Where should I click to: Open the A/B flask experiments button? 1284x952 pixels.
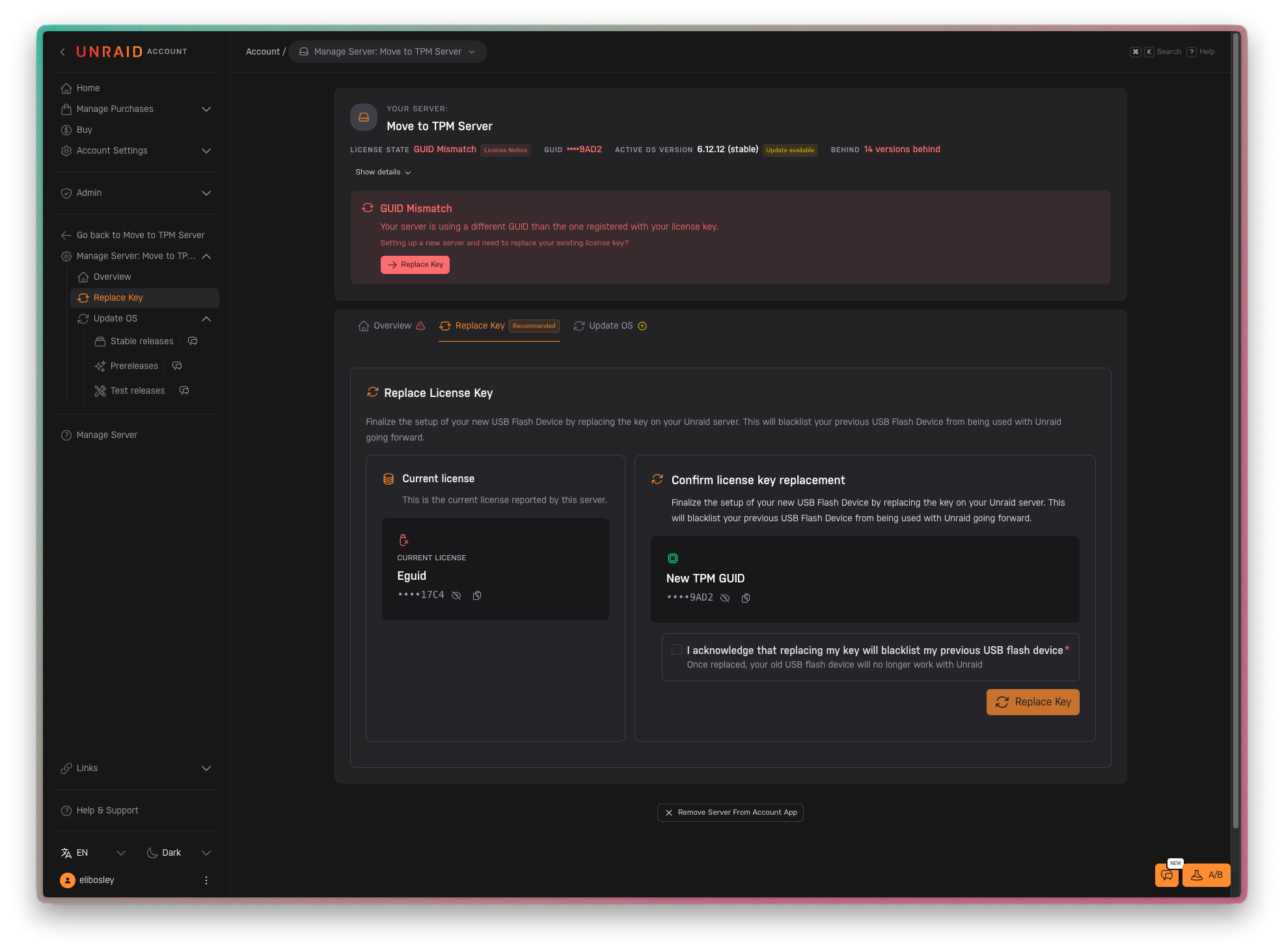pos(1207,875)
